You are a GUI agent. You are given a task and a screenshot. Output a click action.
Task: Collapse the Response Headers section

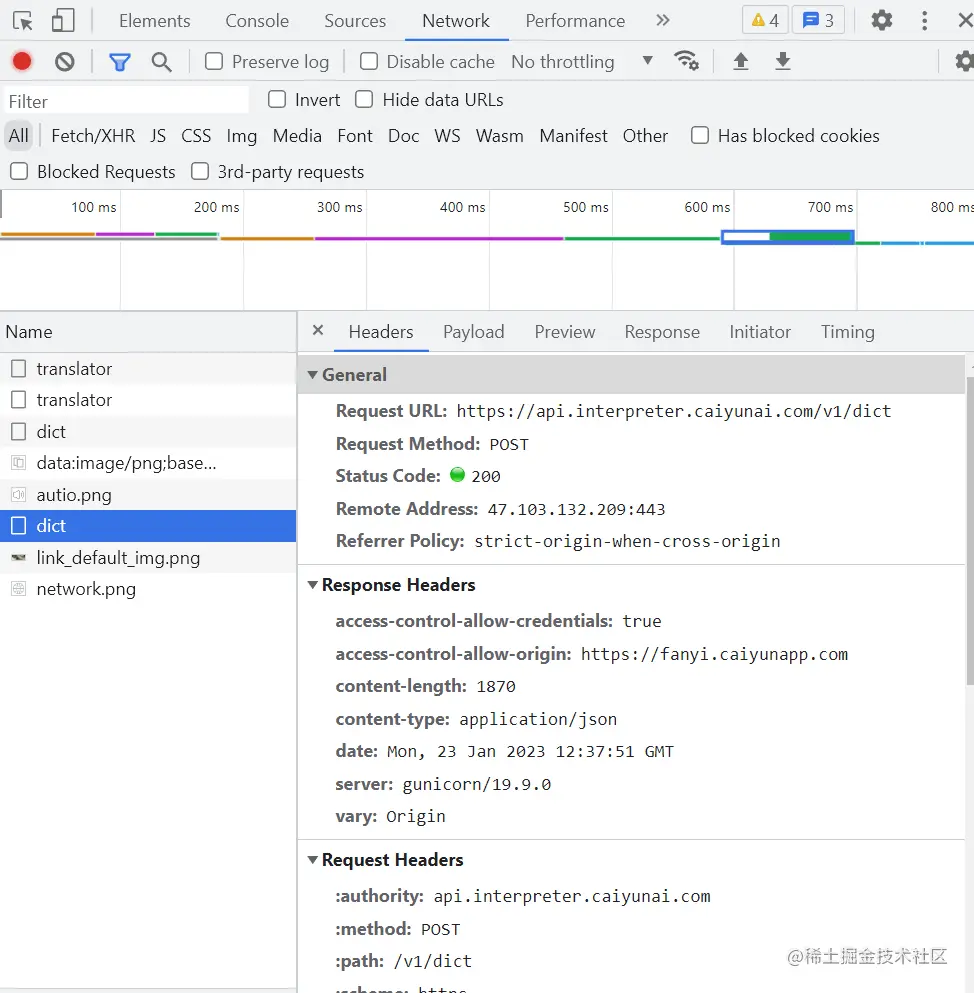(x=312, y=585)
